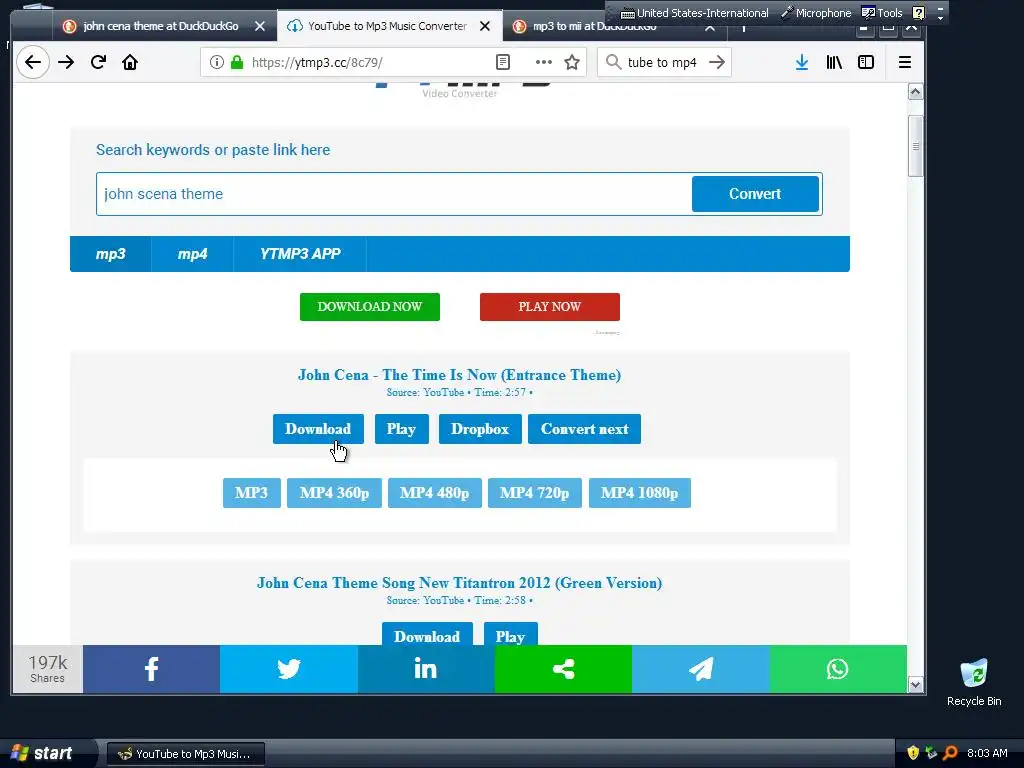Click the search magnifier icon in search box
1024x768 pixels.
[613, 62]
